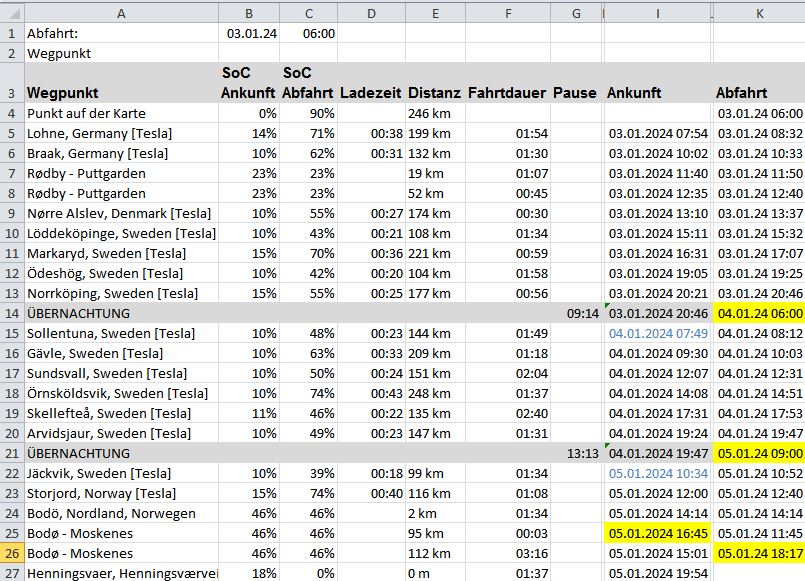Select column K header

pos(759,13)
